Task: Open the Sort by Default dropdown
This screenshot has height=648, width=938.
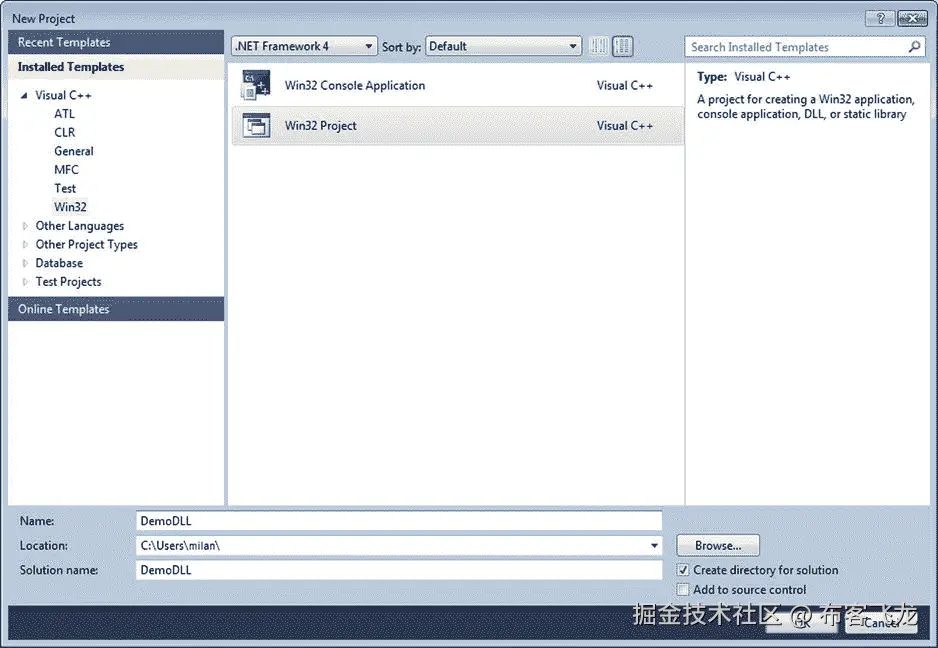Action: 572,45
